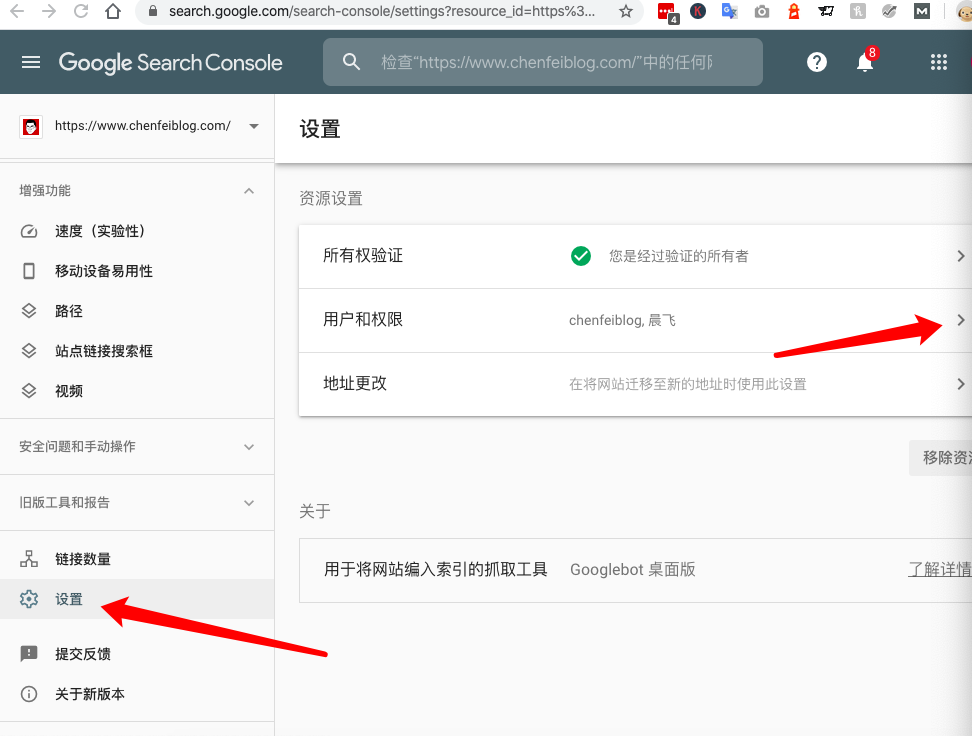Click the info icon for 关于新版本

click(x=29, y=694)
